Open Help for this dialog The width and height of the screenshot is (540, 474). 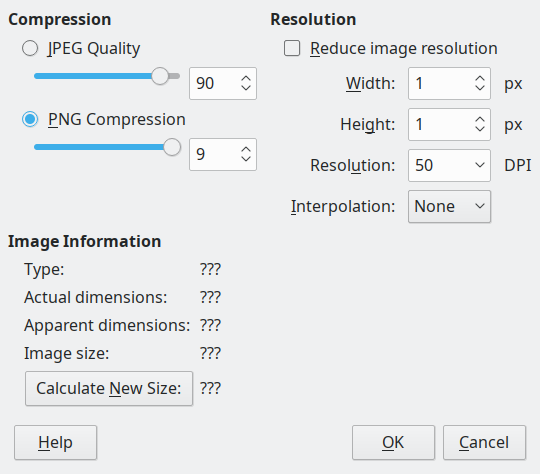(55, 443)
